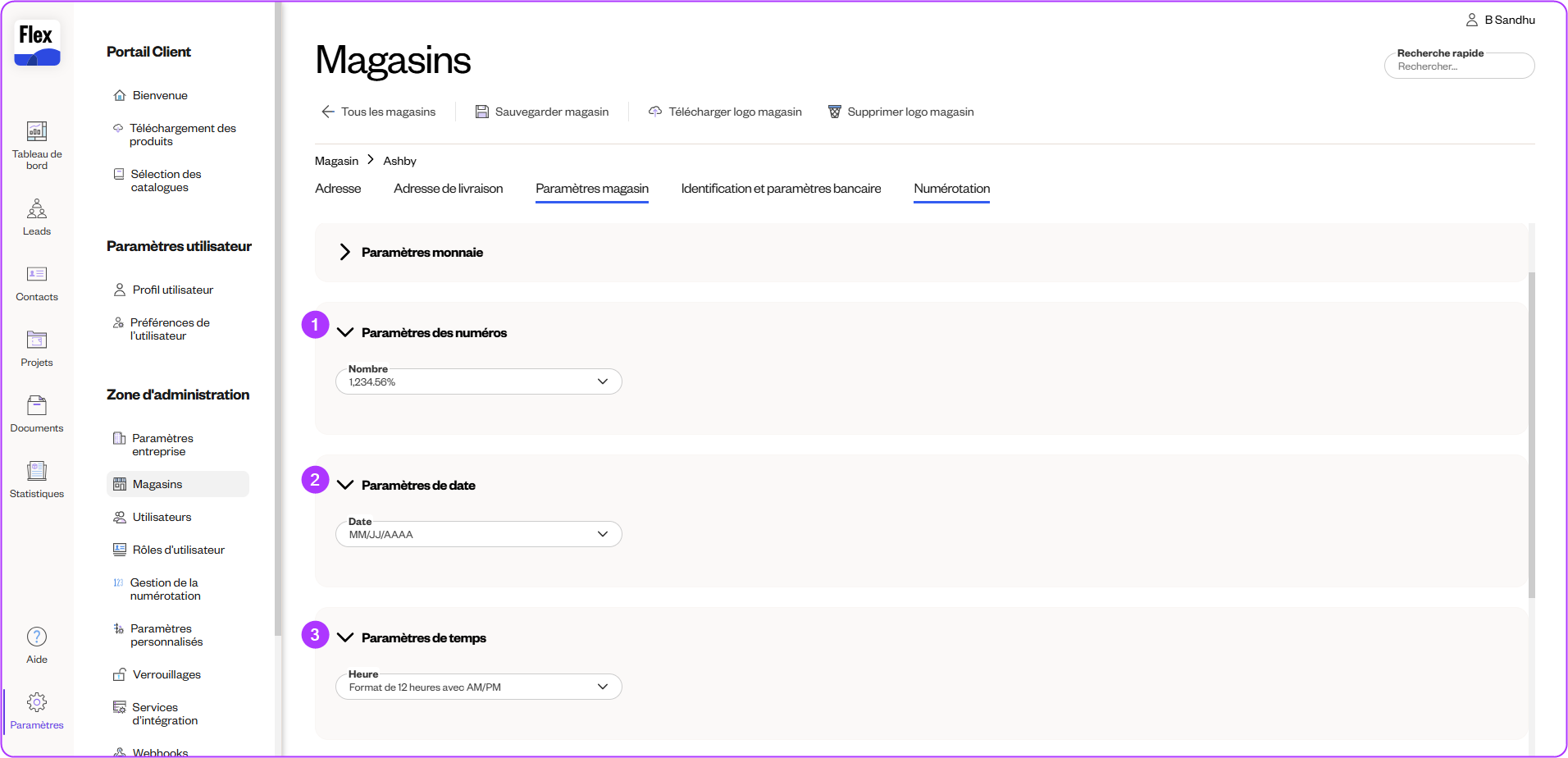Go to Leads in the left rail
This screenshot has width=1568, height=758.
37,209
